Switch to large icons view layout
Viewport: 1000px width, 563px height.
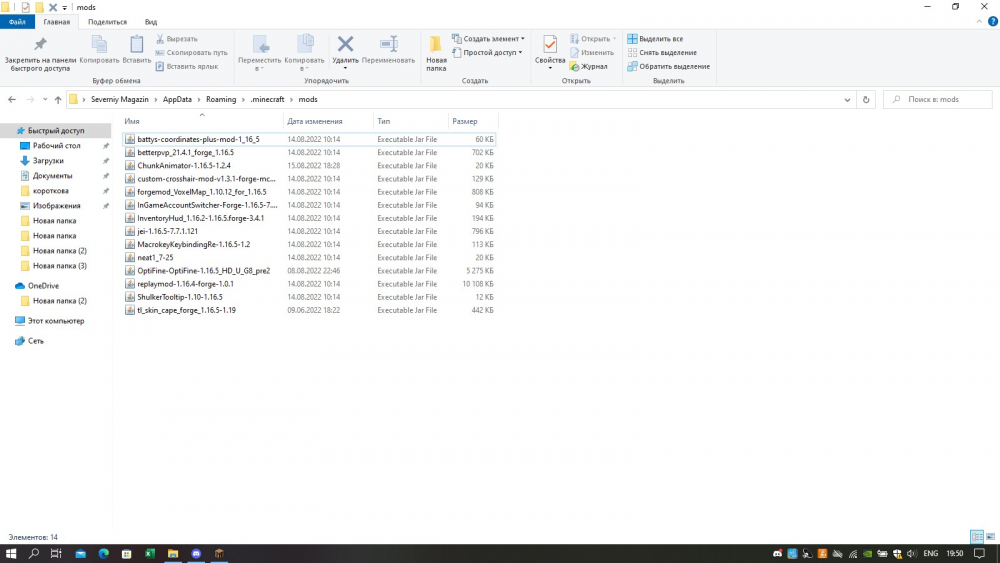coord(990,537)
